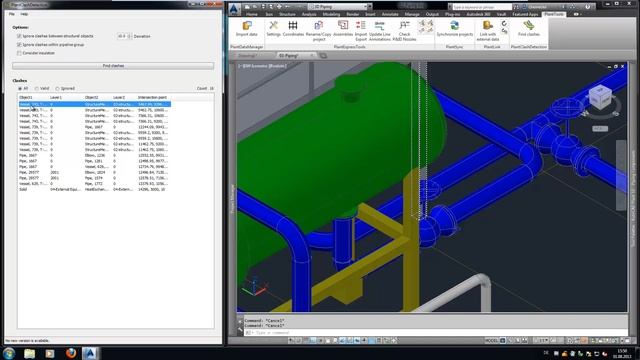Viewport: 640px width, 360px height.
Task: Click the Import data ribbon icon
Action: [x=247, y=26]
